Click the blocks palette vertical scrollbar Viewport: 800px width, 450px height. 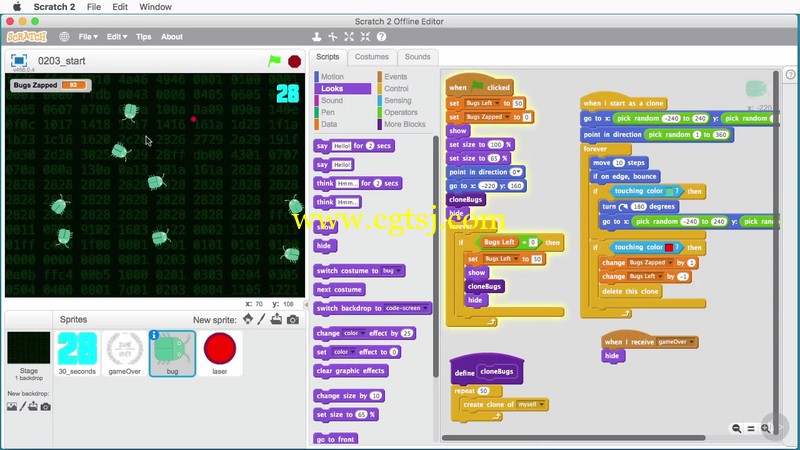436,256
